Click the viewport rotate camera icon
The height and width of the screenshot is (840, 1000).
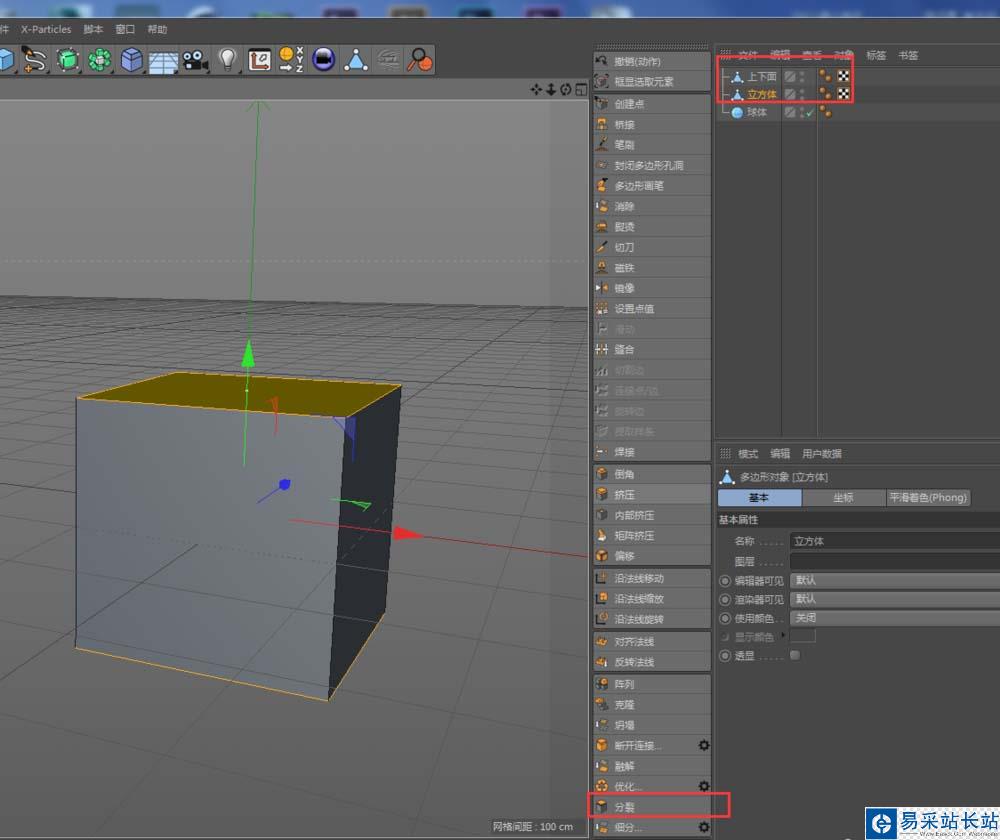566,89
